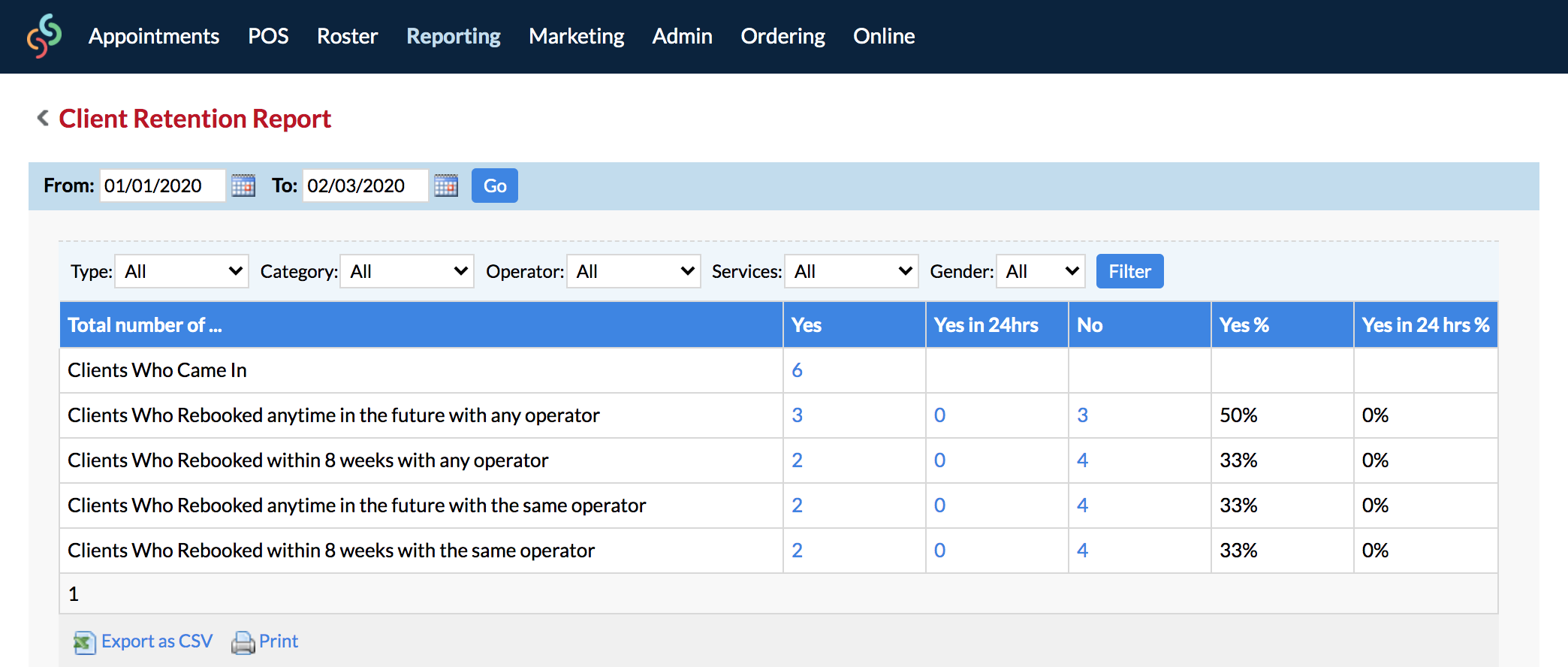Open the From date calendar picker

coord(243,186)
